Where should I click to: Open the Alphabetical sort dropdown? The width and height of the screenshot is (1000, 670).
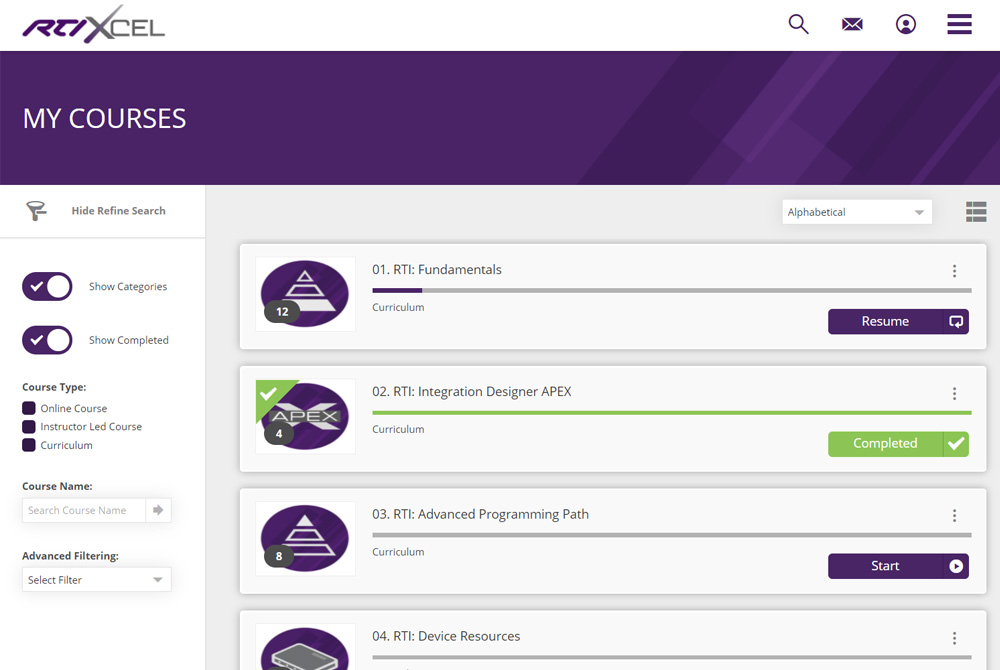pos(857,212)
